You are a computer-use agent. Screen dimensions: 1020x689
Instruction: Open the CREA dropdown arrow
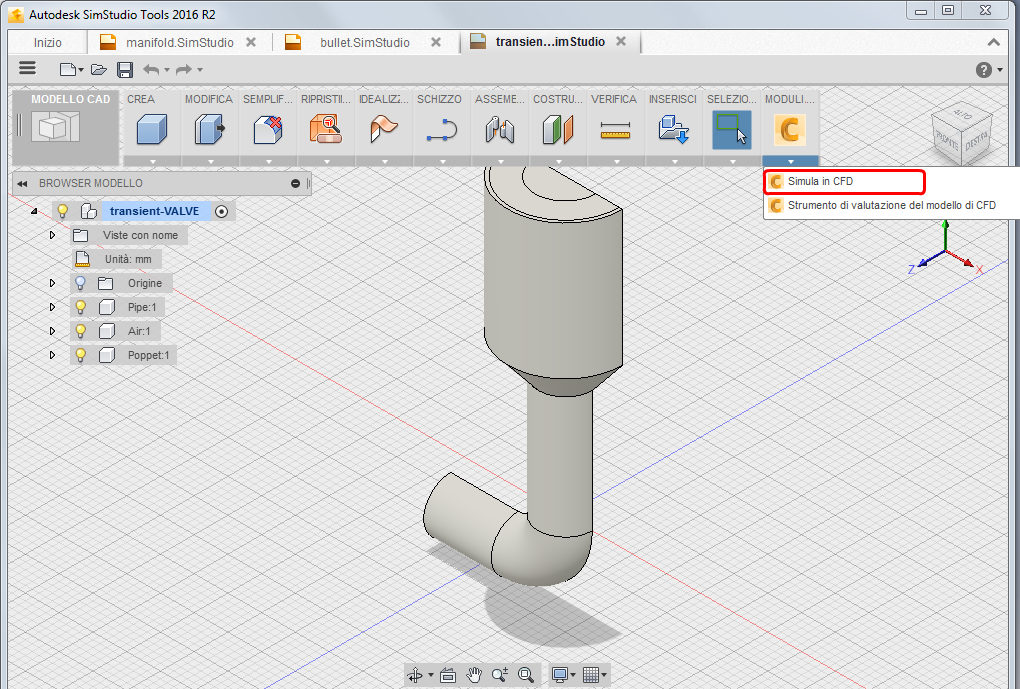152,161
